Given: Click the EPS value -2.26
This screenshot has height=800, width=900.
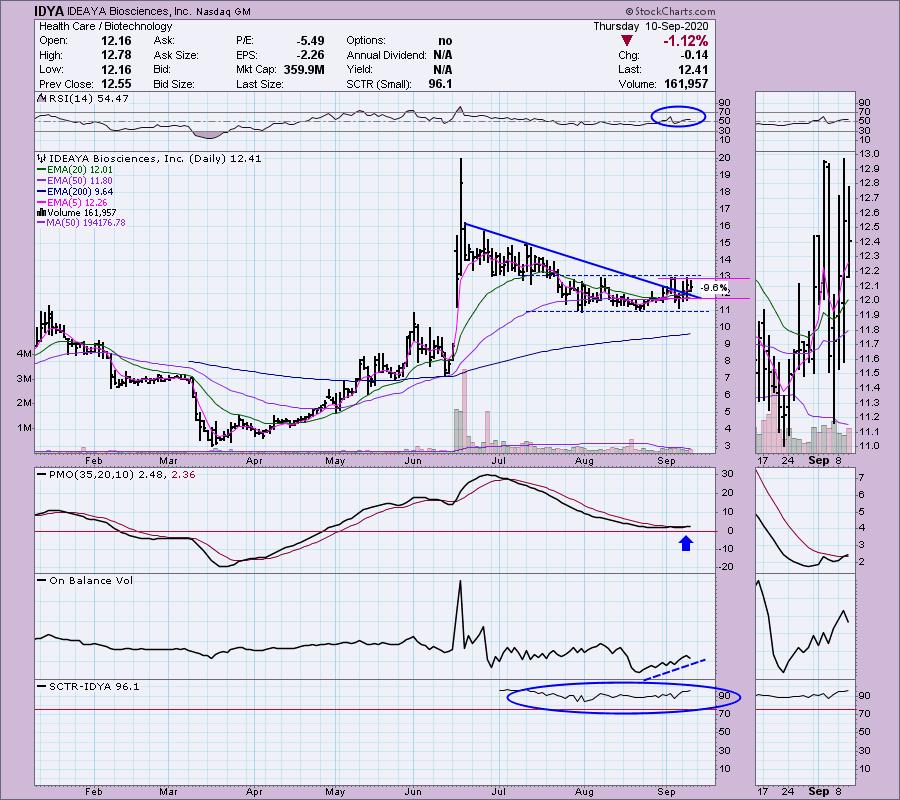Looking at the screenshot, I should point(311,55).
